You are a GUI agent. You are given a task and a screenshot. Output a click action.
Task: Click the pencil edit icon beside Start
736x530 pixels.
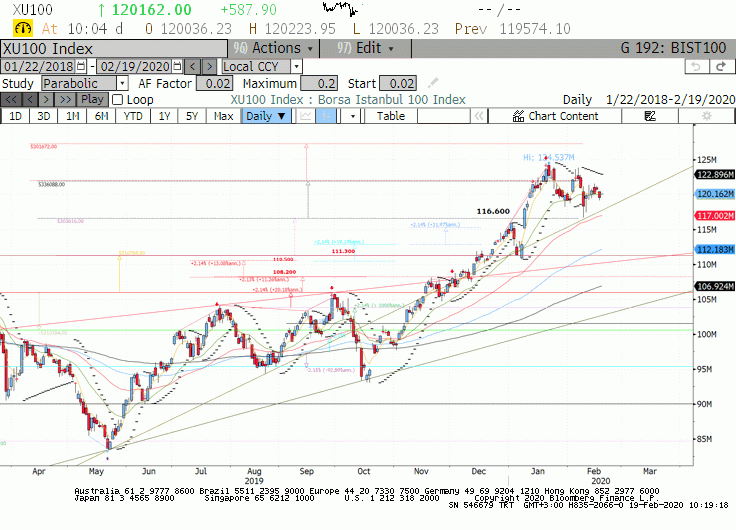pos(433,84)
